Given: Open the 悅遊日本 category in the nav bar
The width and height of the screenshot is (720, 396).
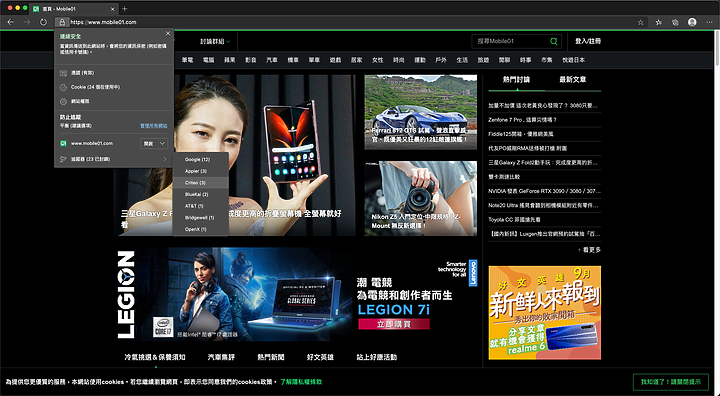Looking at the screenshot, I should (x=574, y=60).
